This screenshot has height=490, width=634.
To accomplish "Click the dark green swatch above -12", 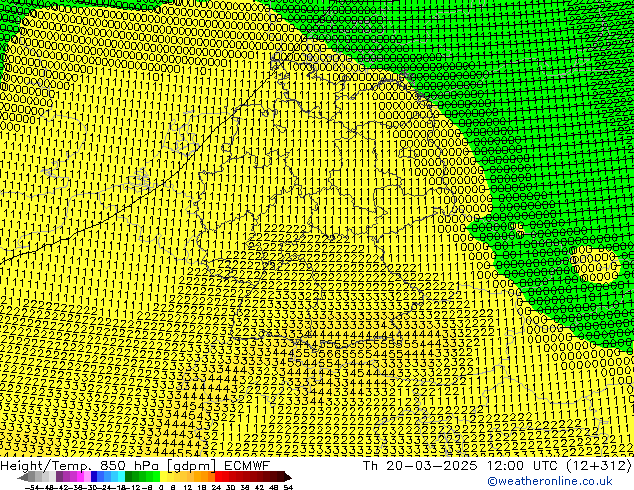I will (x=129, y=477).
